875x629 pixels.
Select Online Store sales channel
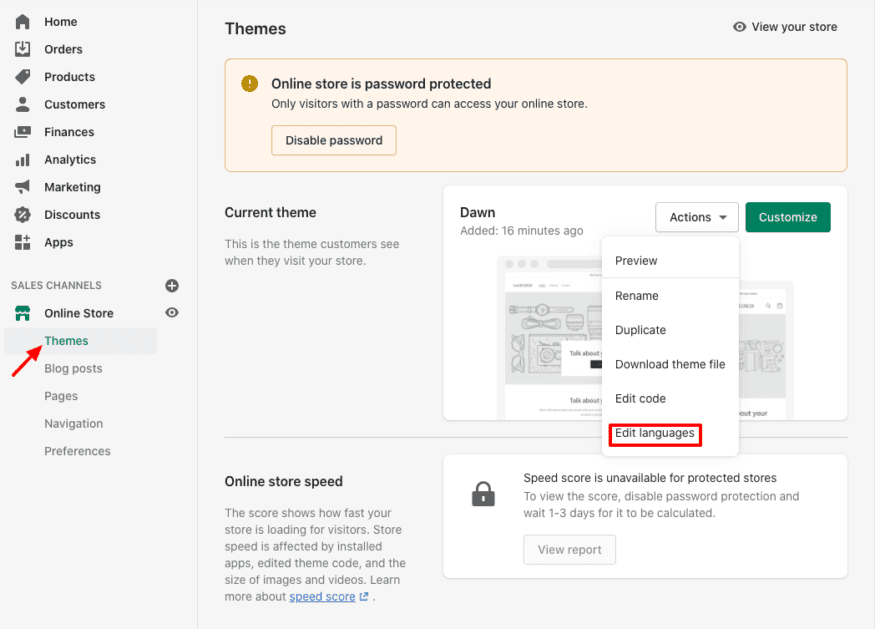pyautogui.click(x=79, y=313)
